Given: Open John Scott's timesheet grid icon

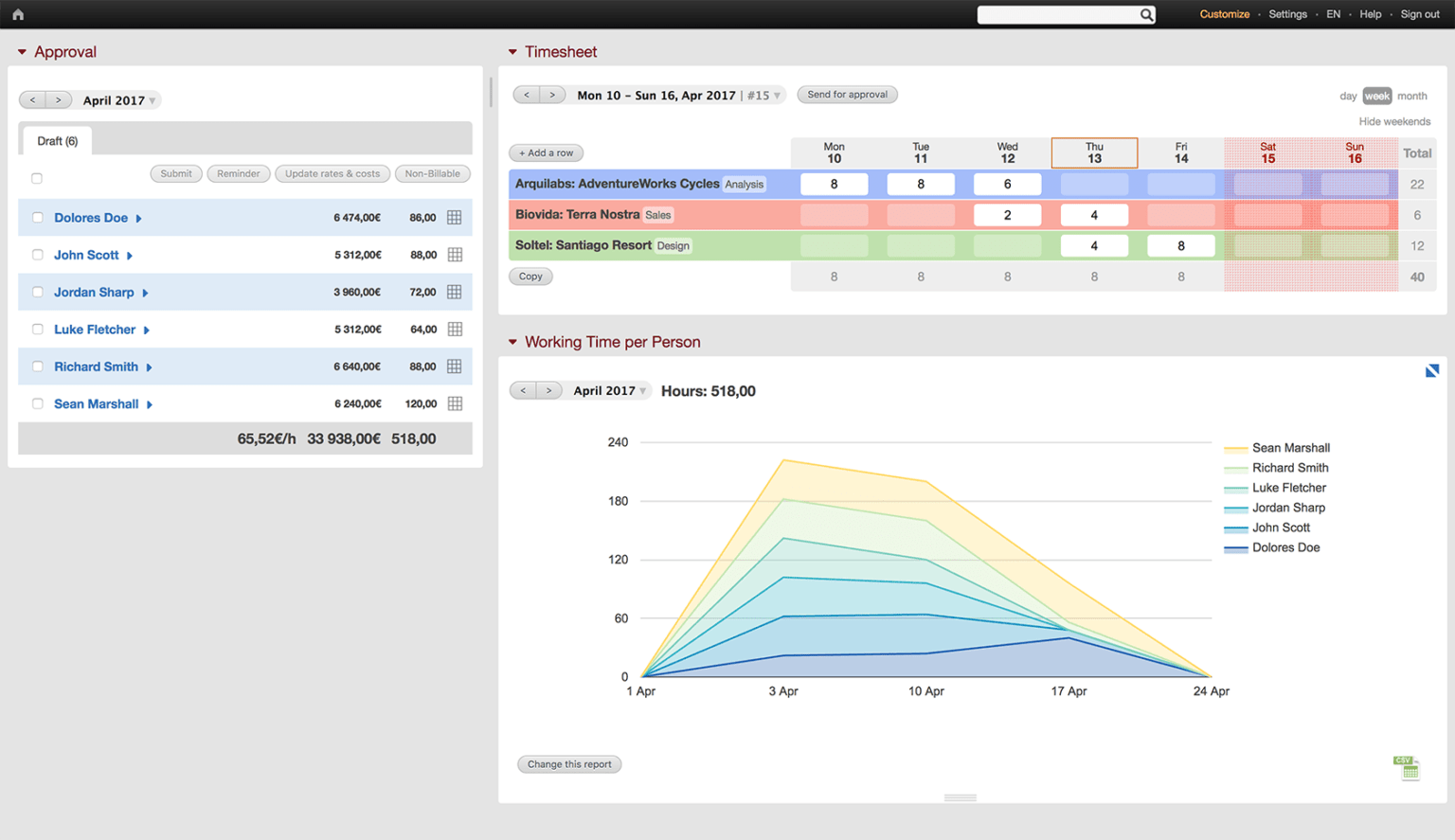Looking at the screenshot, I should pyautogui.click(x=455, y=254).
